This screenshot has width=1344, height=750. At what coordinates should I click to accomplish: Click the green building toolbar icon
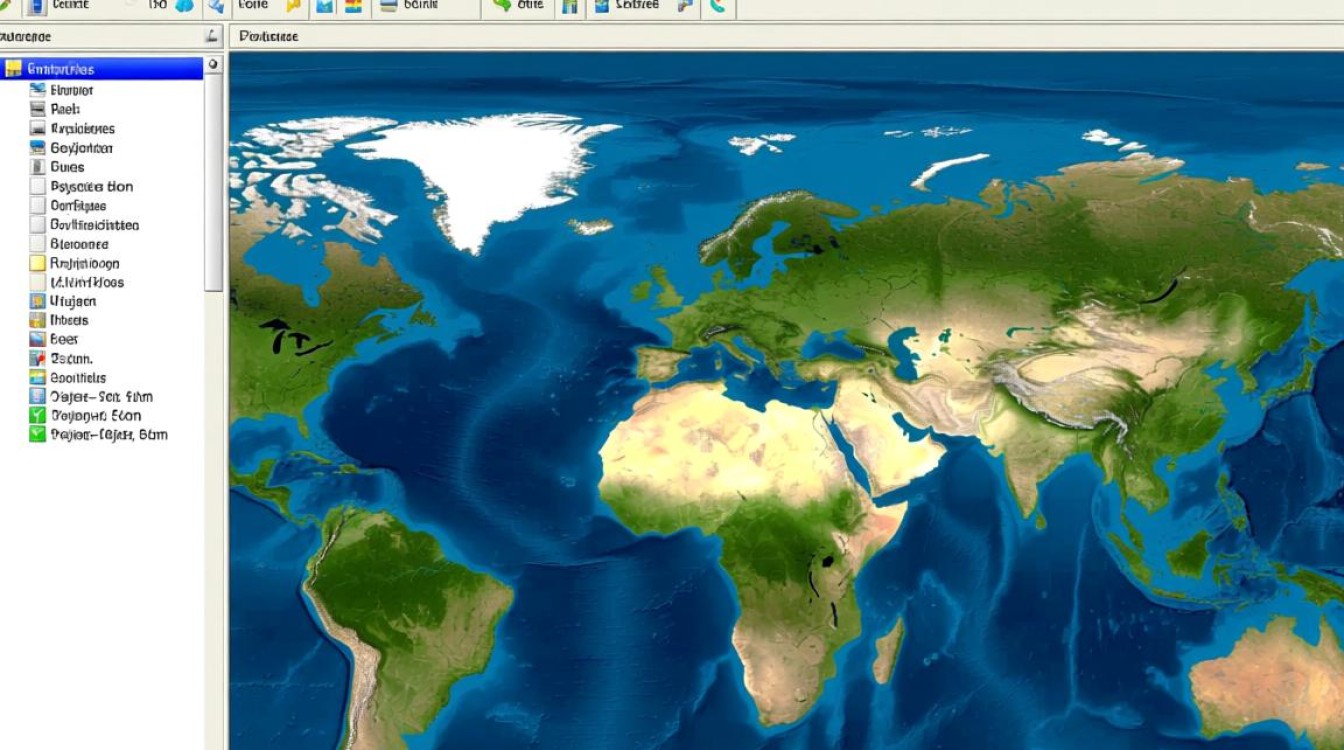coord(570,7)
